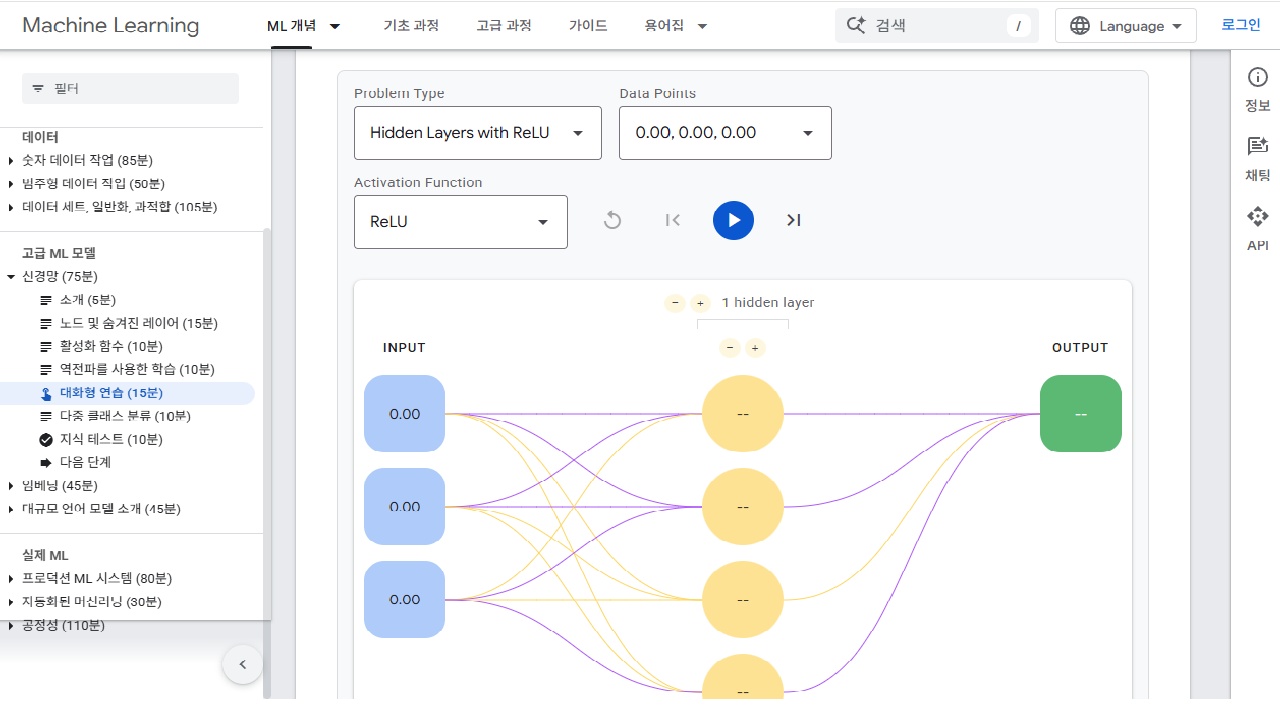Screen dimensions: 1280x720
Task: Click the third blue input node
Action: point(404,600)
